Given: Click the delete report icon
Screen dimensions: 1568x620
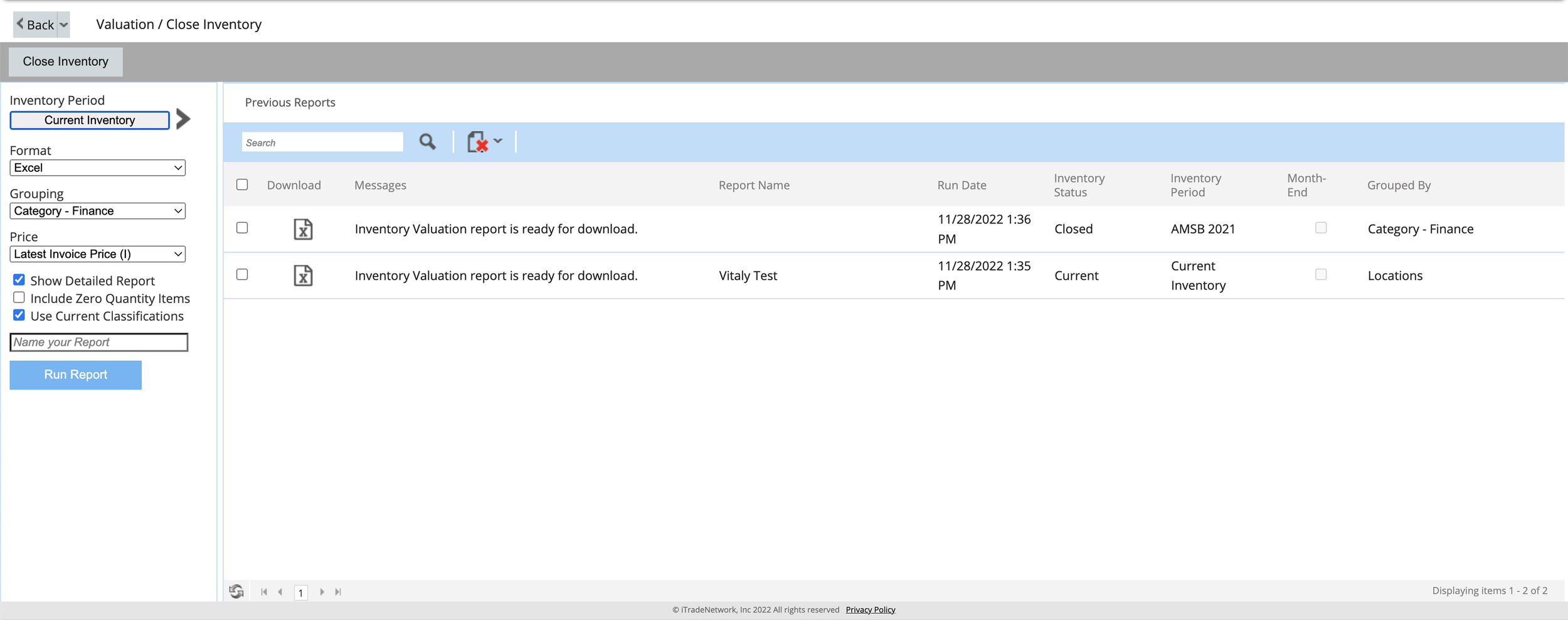Looking at the screenshot, I should point(477,142).
